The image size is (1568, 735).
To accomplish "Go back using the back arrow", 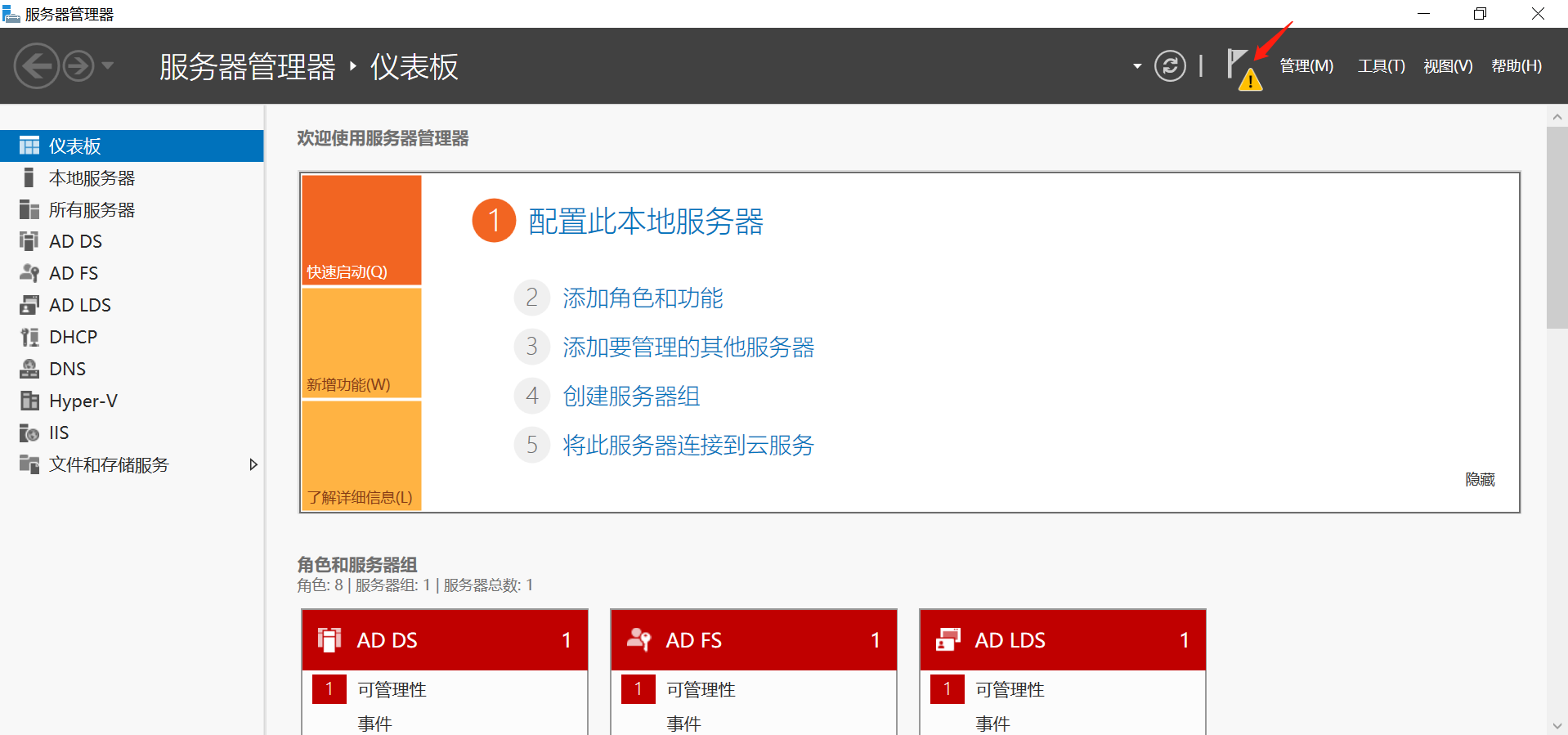I will pyautogui.click(x=37, y=66).
